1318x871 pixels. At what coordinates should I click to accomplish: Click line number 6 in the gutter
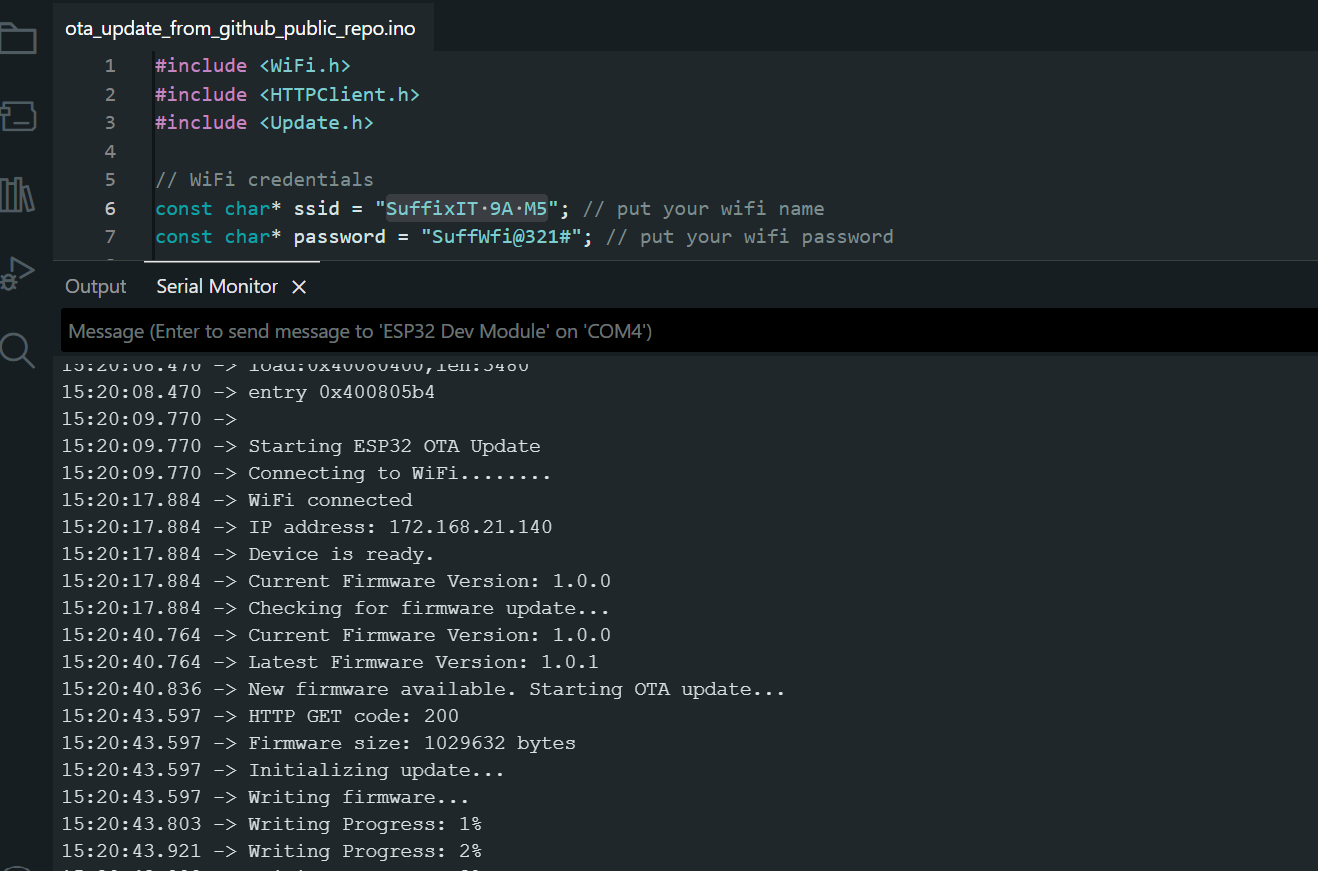coord(110,209)
